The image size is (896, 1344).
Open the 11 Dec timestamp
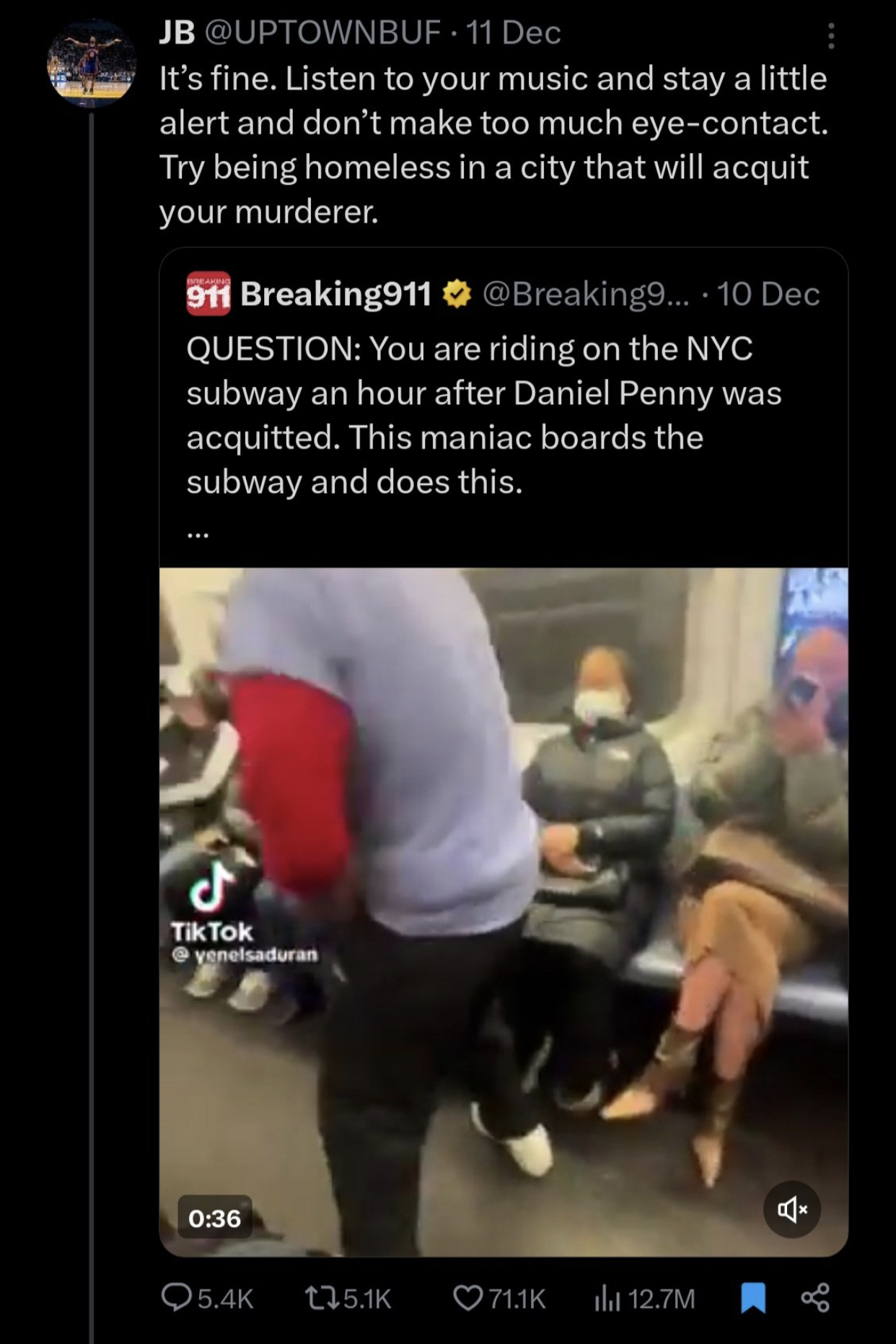tap(513, 32)
